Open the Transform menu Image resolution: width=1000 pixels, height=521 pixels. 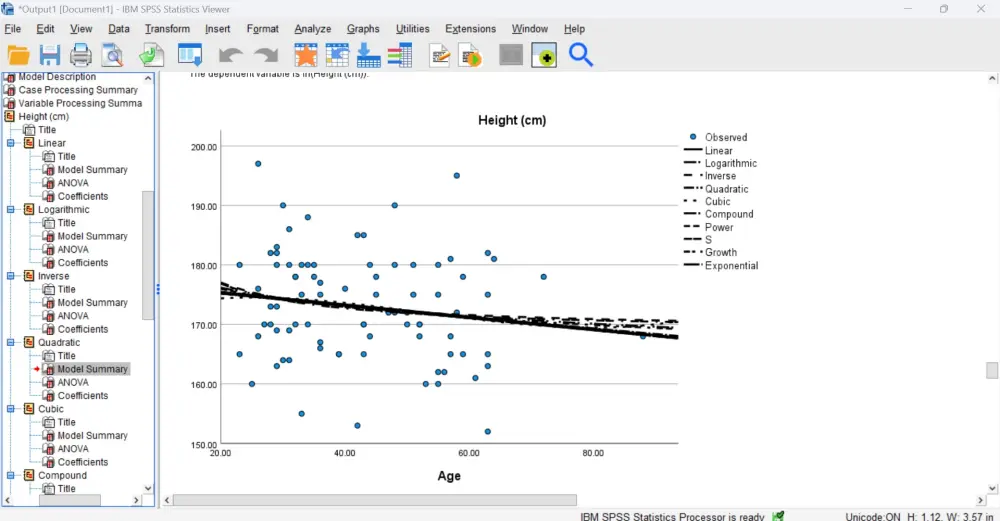tap(167, 29)
